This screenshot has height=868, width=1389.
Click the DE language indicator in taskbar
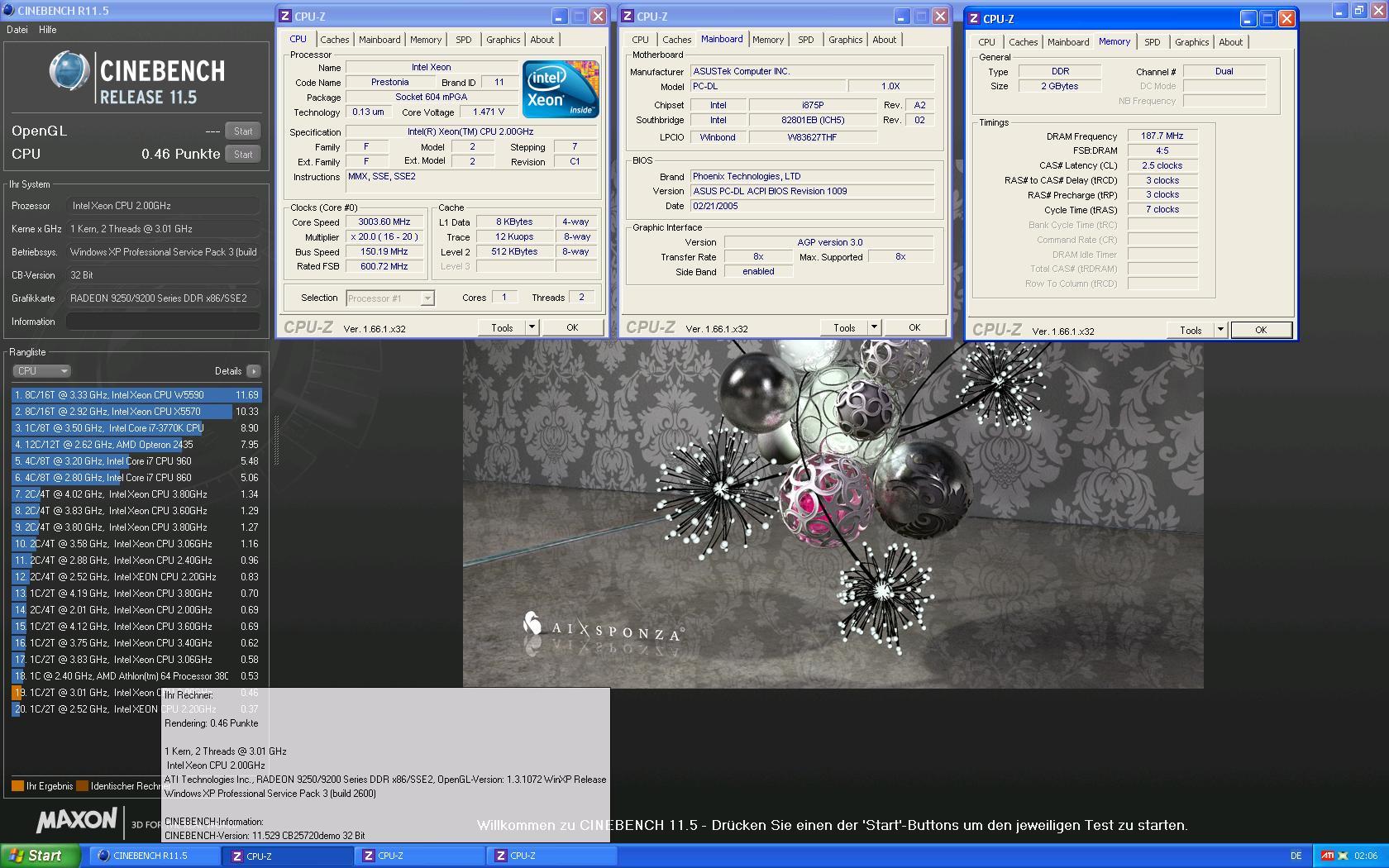pyautogui.click(x=1296, y=856)
